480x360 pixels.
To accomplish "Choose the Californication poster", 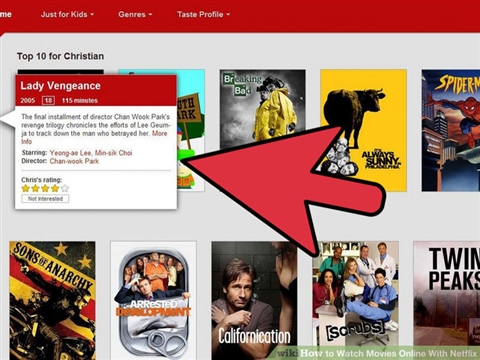I will click(254, 300).
